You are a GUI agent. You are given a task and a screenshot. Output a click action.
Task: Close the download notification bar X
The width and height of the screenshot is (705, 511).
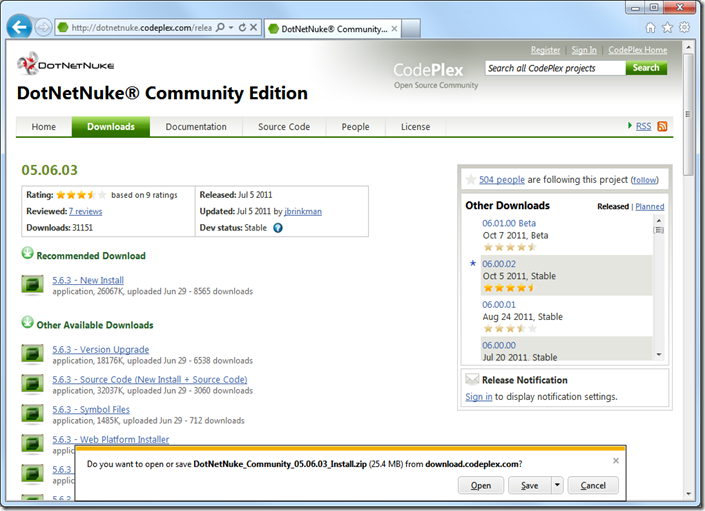coord(616,461)
